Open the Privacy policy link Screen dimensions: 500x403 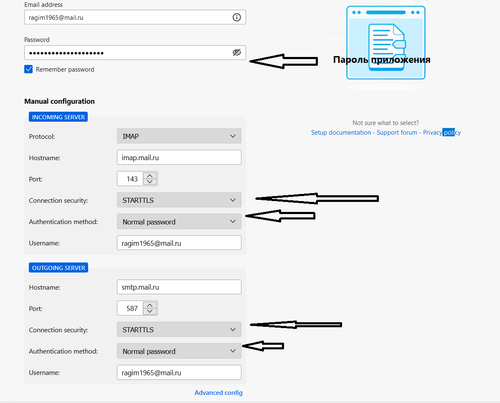tap(442, 132)
